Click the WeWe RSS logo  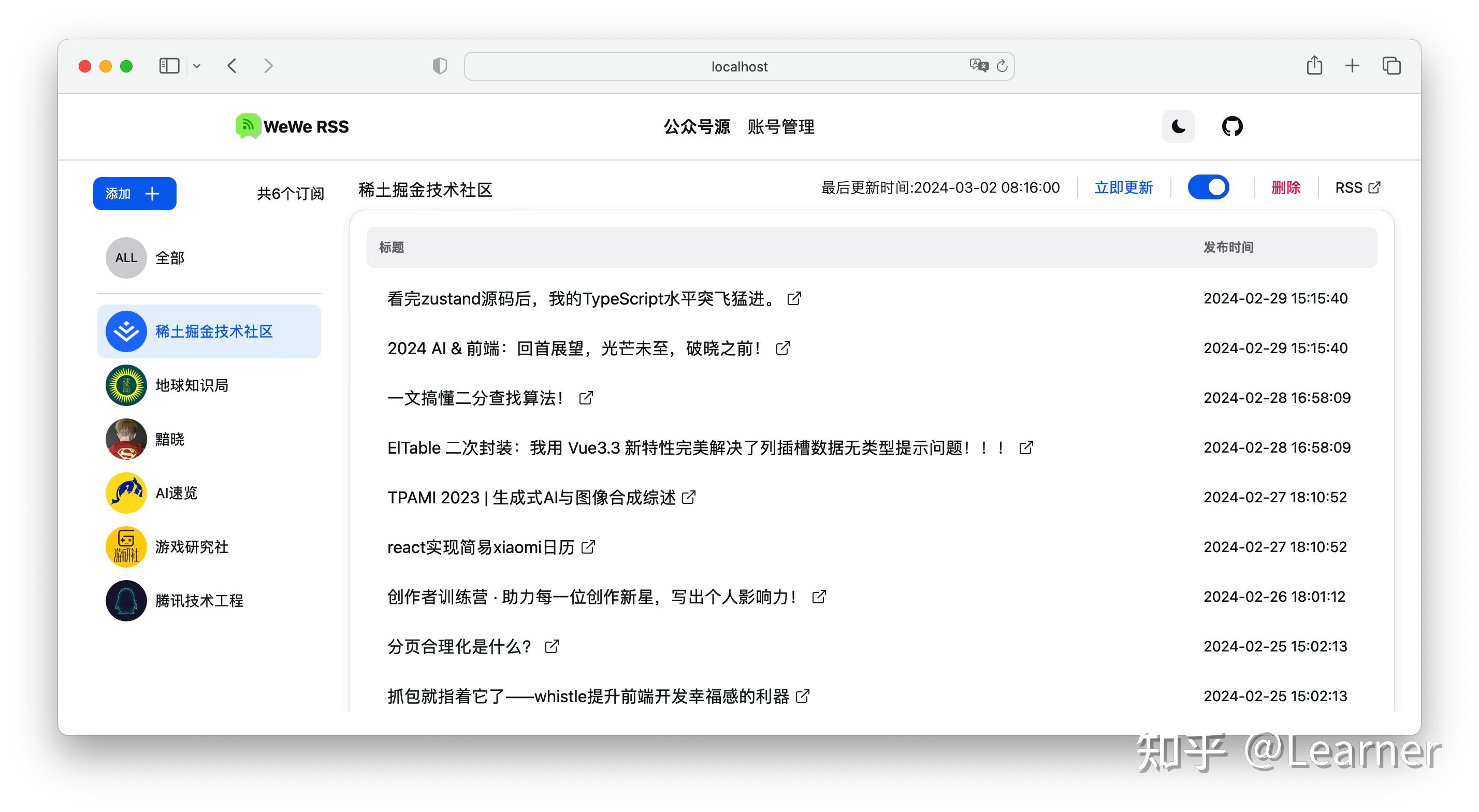pos(292,126)
